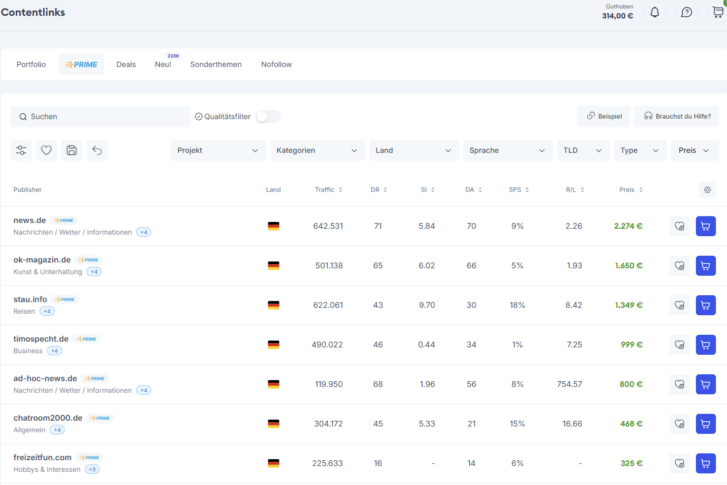Add ok-magazin.de to the watchlist

679,266
